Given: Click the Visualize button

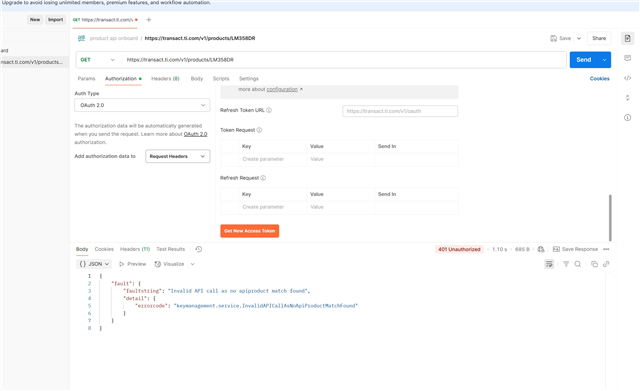Looking at the screenshot, I should [169, 264].
